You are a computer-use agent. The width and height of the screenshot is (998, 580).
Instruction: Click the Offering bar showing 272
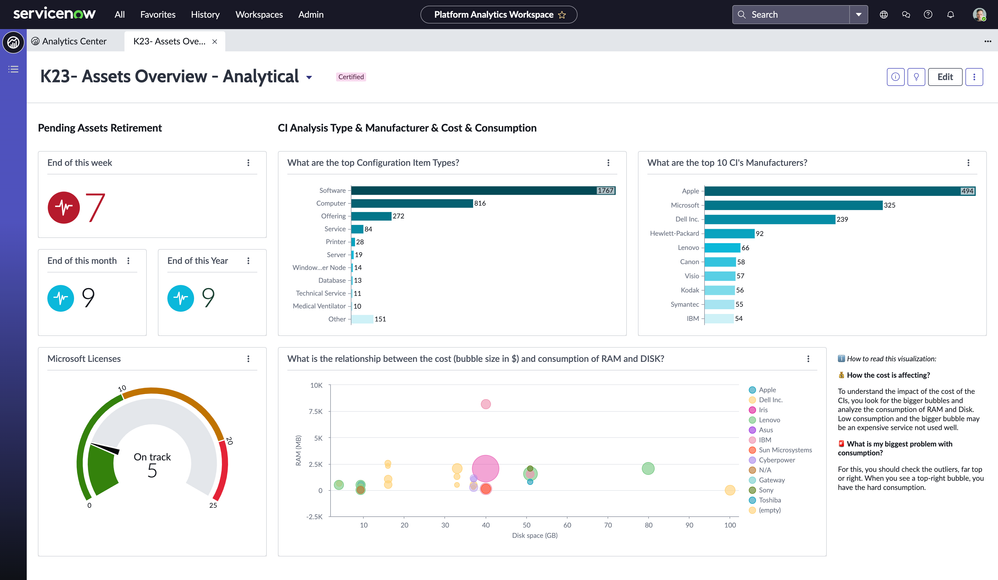tap(371, 216)
